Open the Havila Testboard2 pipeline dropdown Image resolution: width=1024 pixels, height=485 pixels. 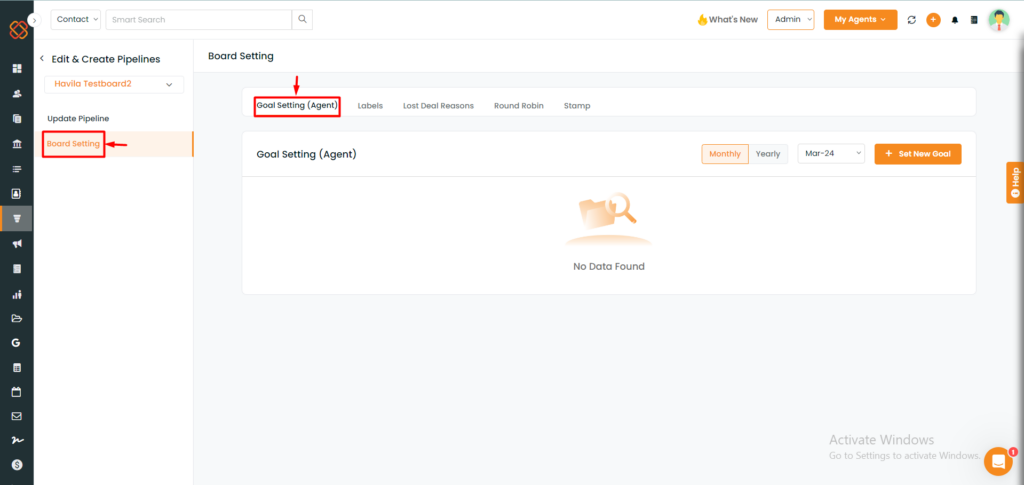114,84
